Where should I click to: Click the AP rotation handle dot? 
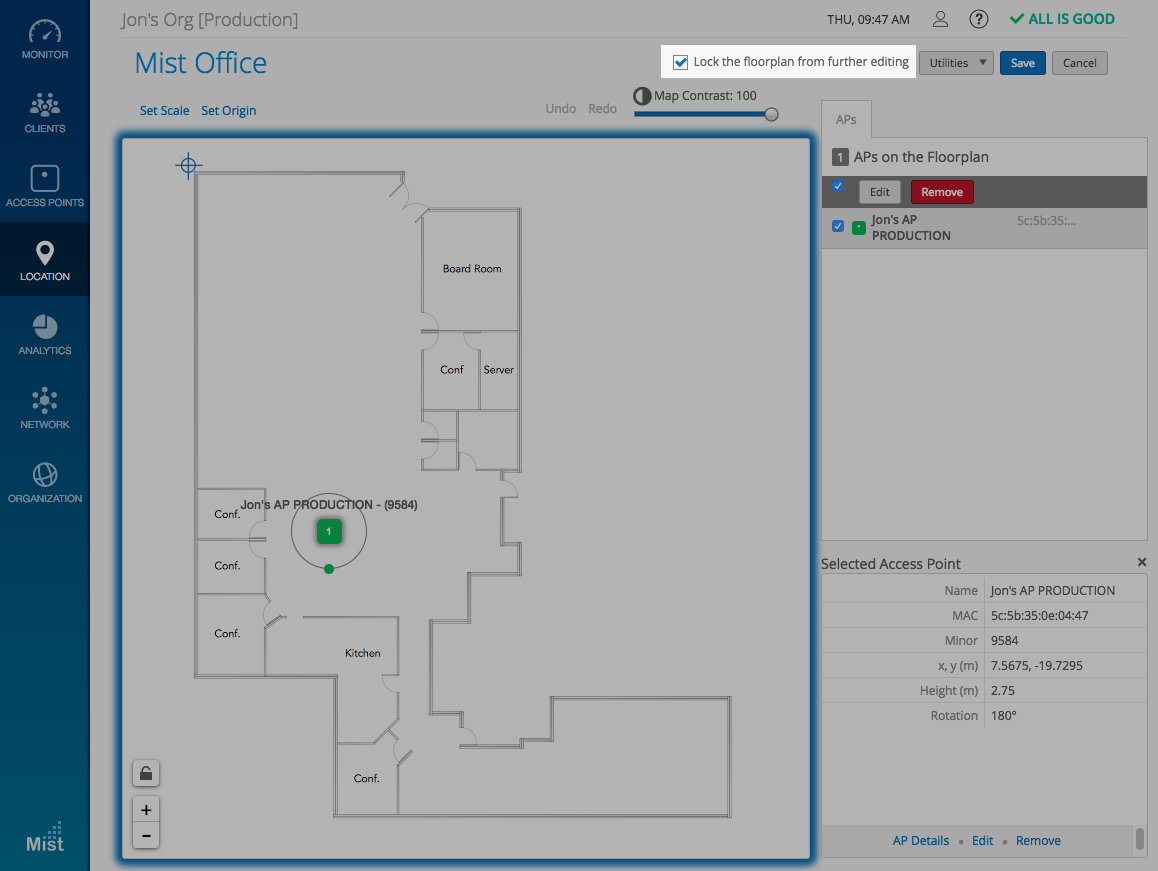[329, 569]
